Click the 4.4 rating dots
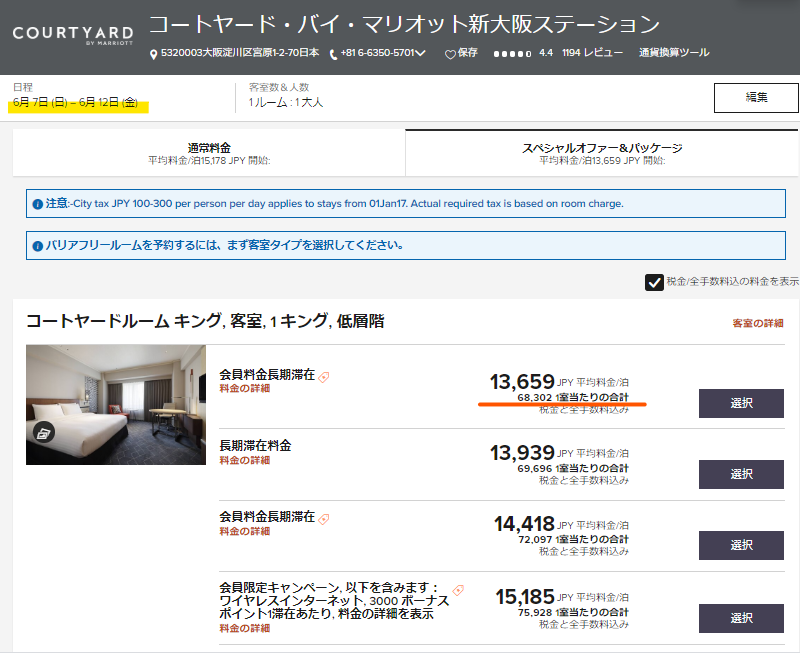 (512, 54)
